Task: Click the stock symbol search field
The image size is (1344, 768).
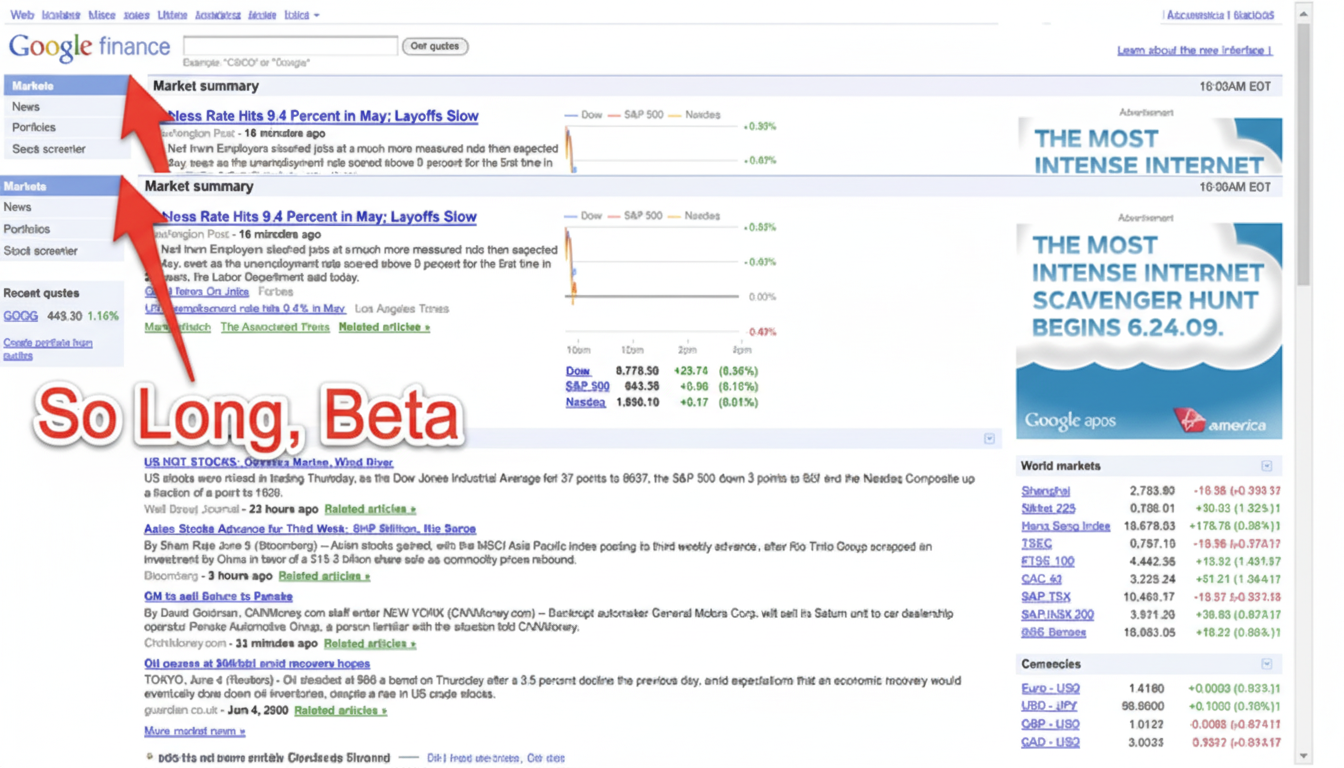Action: point(289,45)
